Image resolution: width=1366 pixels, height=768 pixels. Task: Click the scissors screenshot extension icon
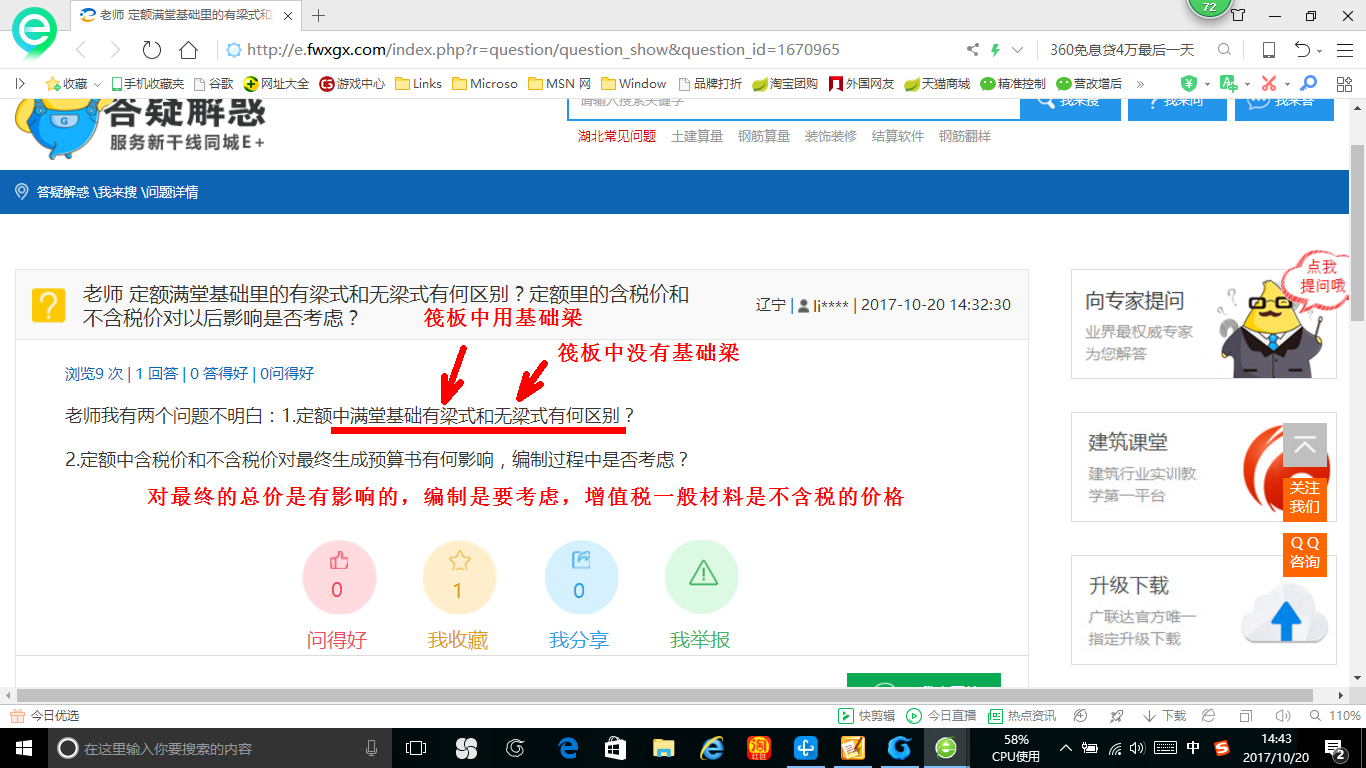tap(1268, 83)
